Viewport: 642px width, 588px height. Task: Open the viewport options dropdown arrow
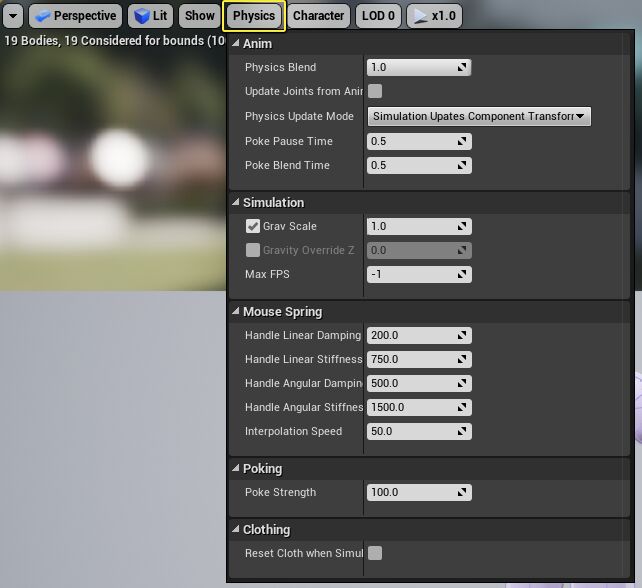tap(13, 16)
